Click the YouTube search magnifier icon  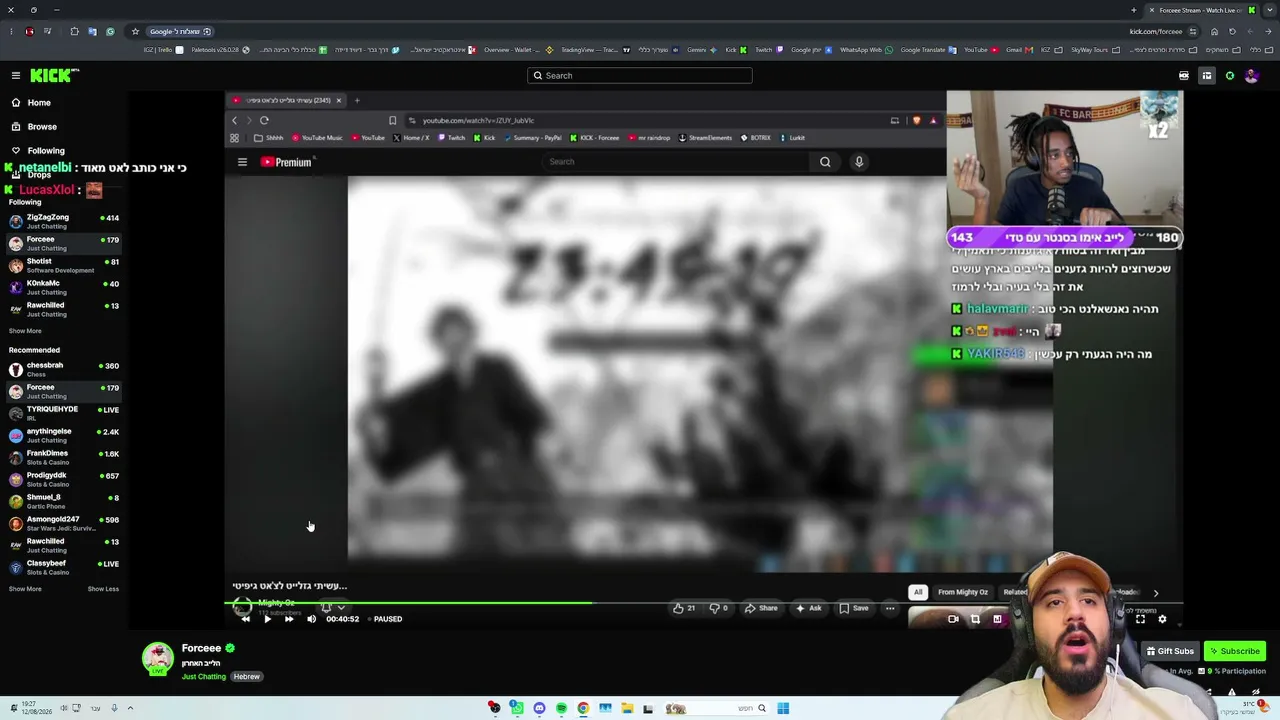825,162
